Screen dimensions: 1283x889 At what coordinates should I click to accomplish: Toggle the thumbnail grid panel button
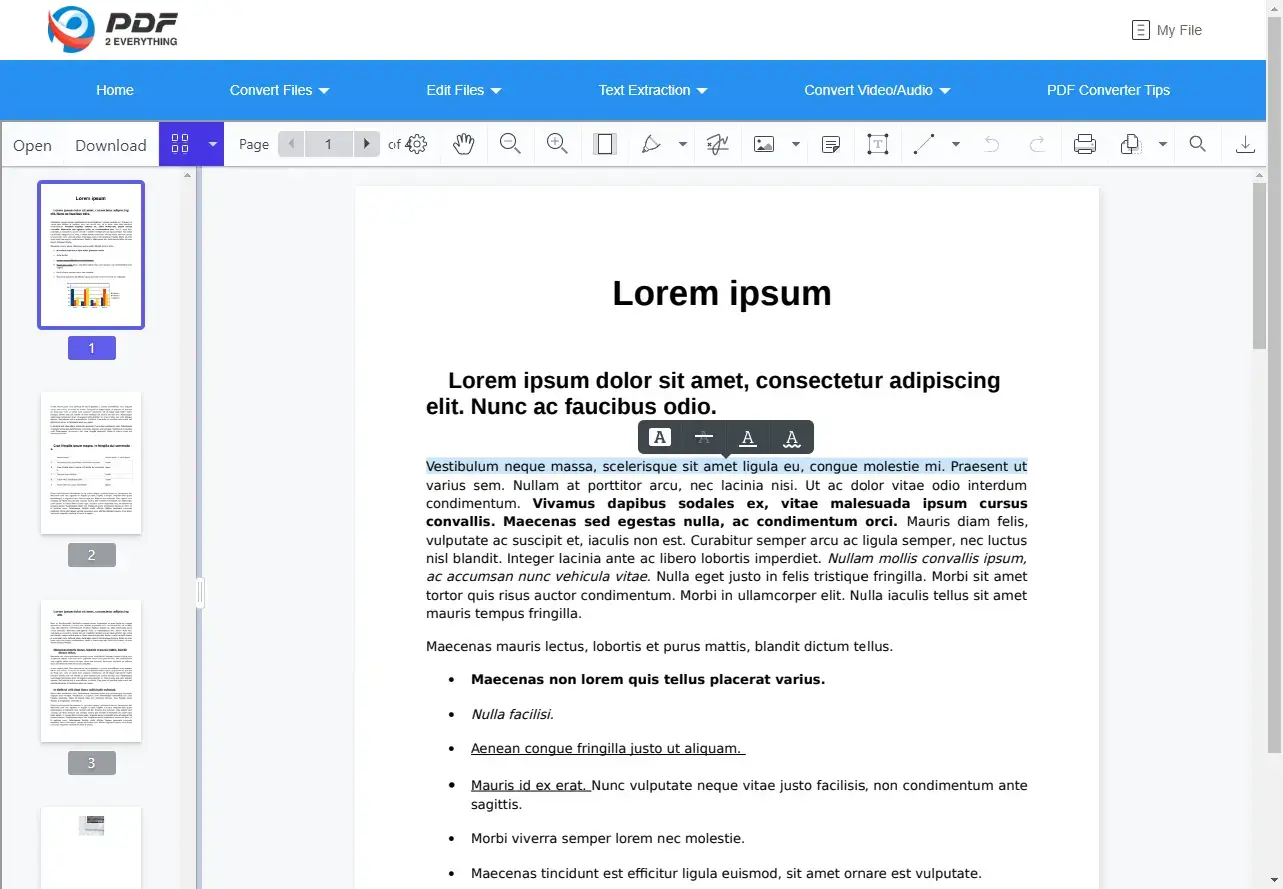180,144
